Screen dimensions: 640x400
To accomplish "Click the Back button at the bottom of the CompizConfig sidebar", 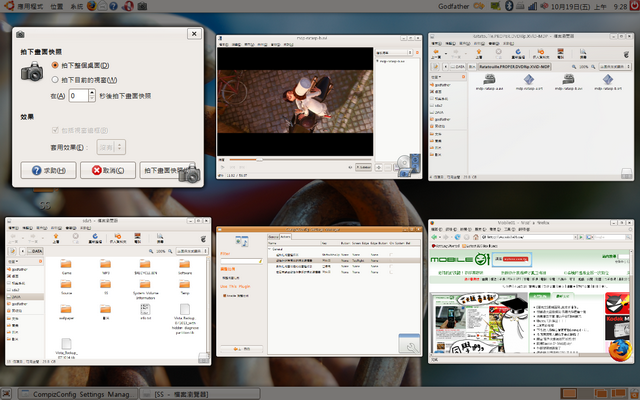I will (x=242, y=349).
